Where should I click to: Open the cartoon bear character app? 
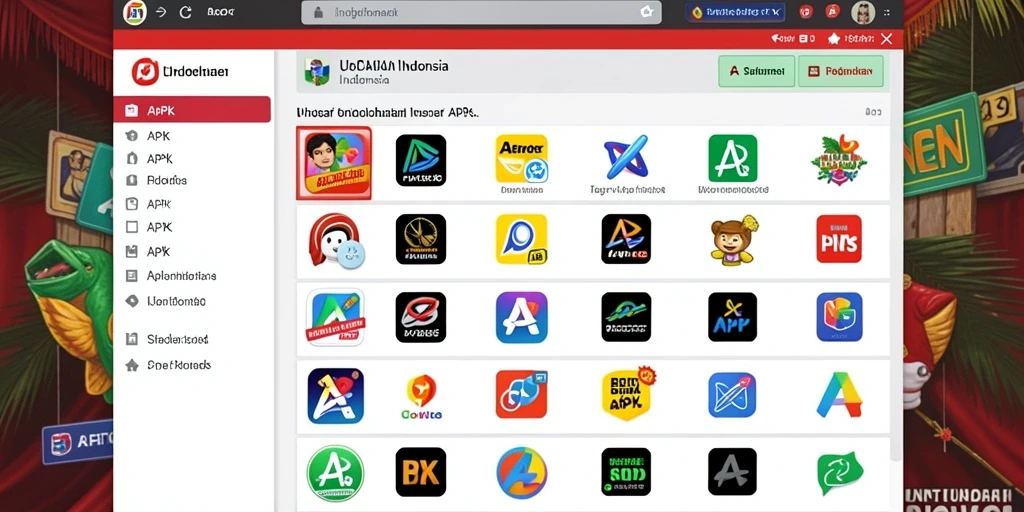point(733,240)
